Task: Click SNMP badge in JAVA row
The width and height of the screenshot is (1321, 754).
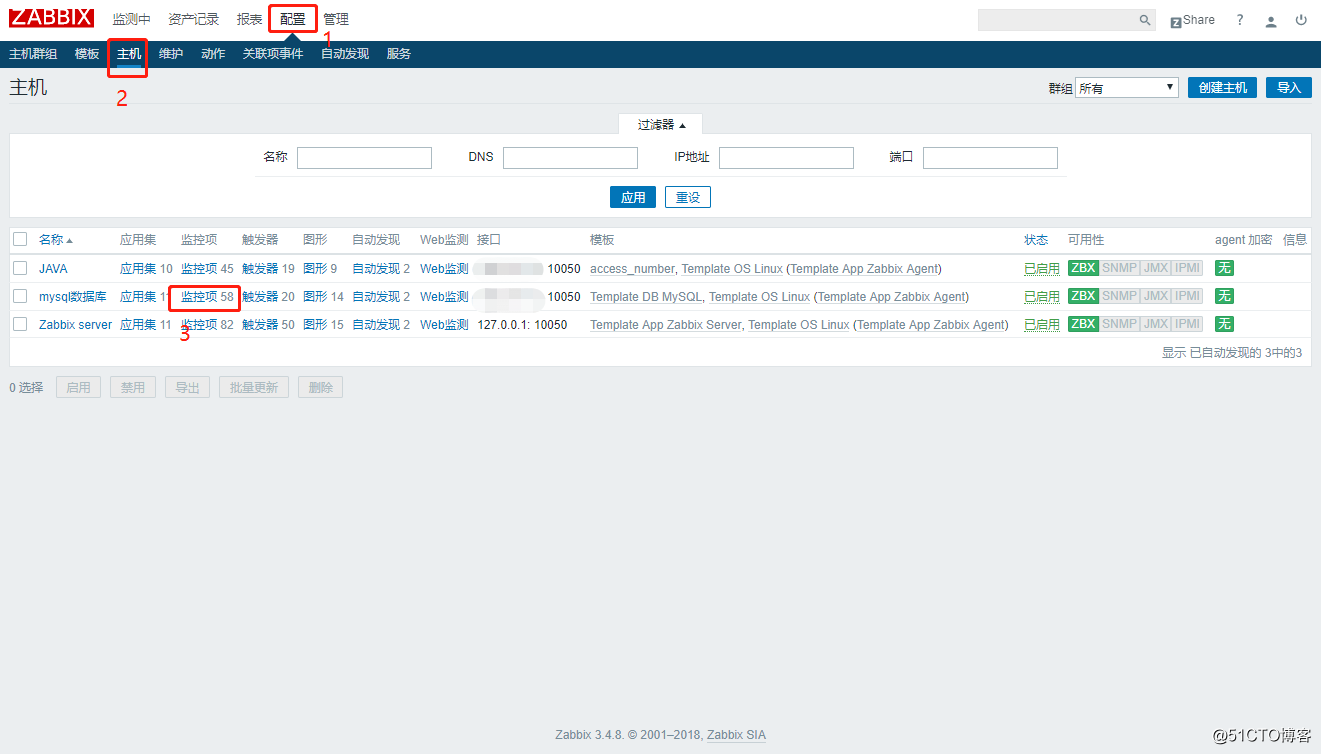Action: (x=1119, y=268)
